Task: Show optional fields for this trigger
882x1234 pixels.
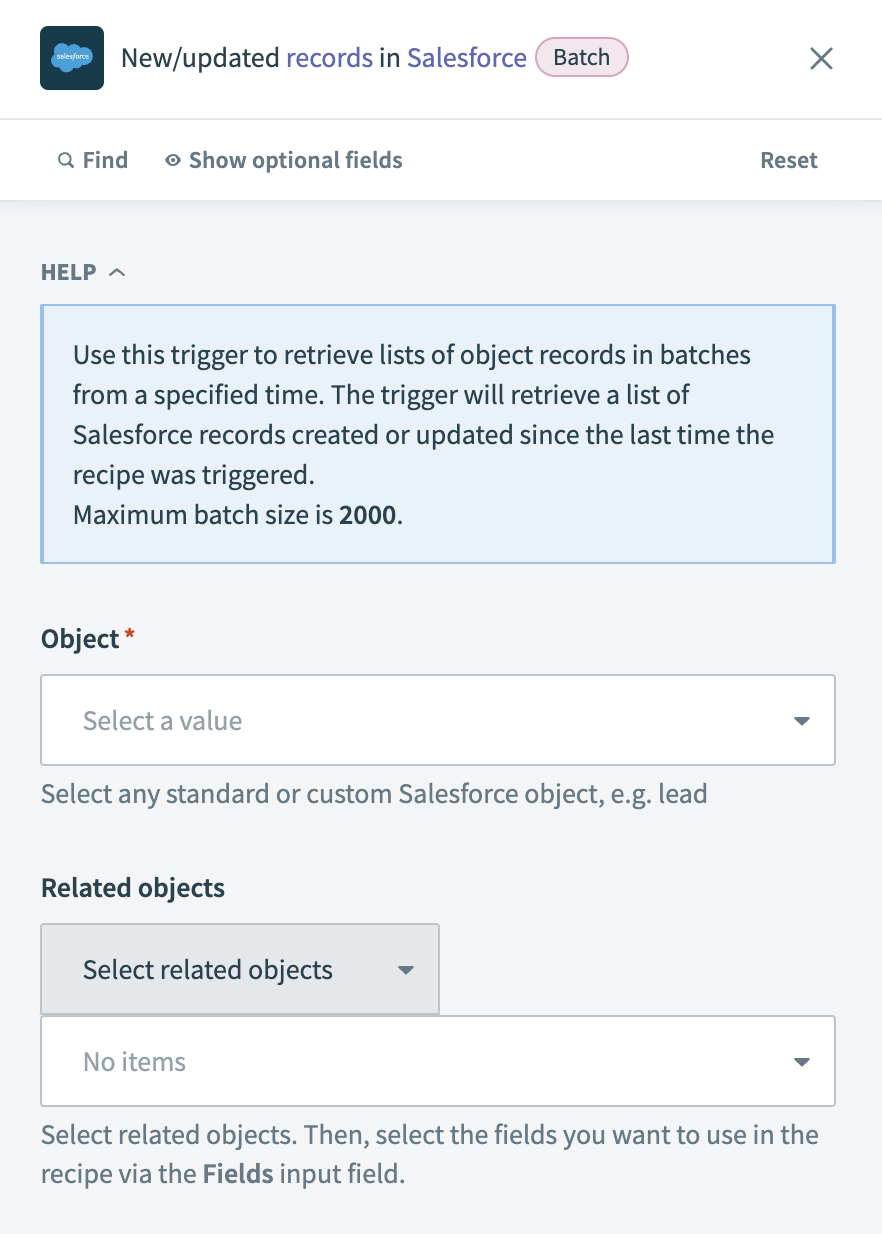Action: point(295,160)
